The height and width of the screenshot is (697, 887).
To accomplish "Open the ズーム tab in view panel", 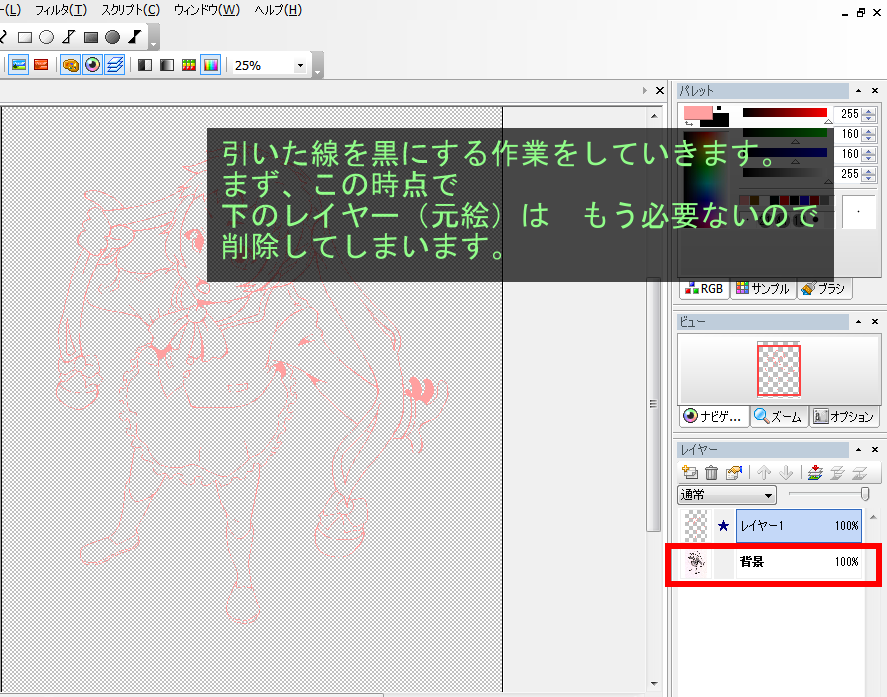I will coord(778,417).
